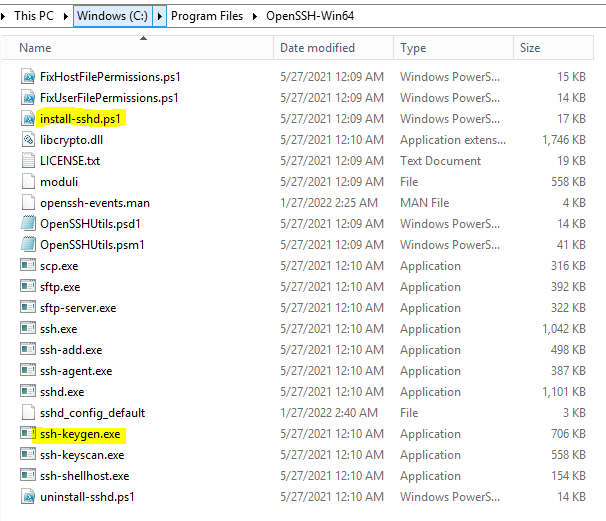Image resolution: width=606 pixels, height=521 pixels.
Task: Click the openssh-events.man file name
Action: (x=95, y=203)
